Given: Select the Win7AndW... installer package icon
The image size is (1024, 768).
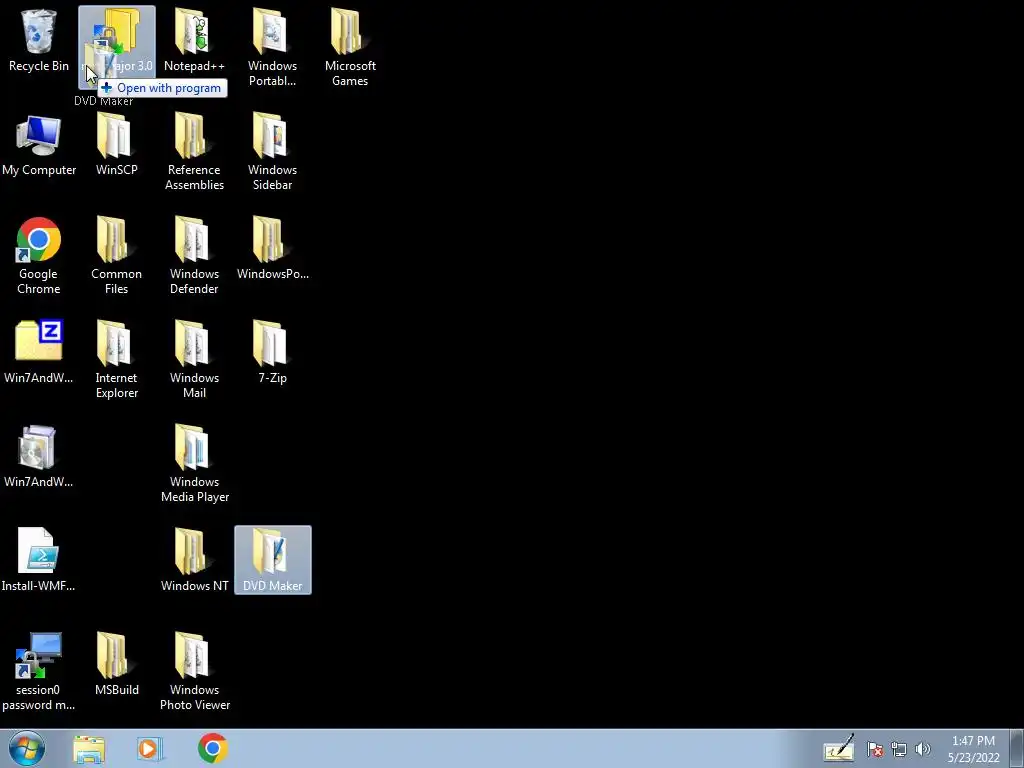Looking at the screenshot, I should [39, 457].
